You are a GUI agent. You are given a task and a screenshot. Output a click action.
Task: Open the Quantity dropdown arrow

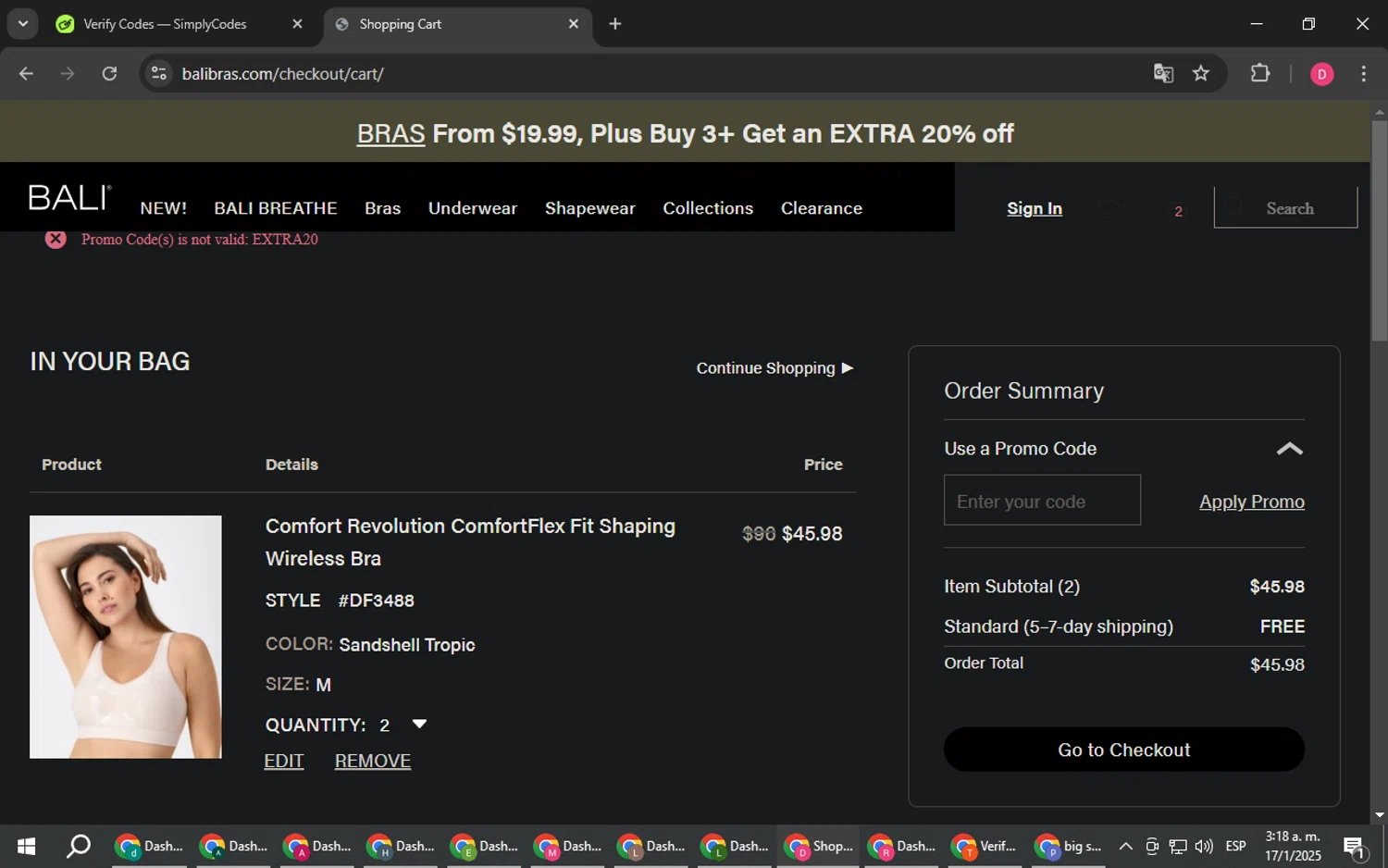tap(419, 724)
